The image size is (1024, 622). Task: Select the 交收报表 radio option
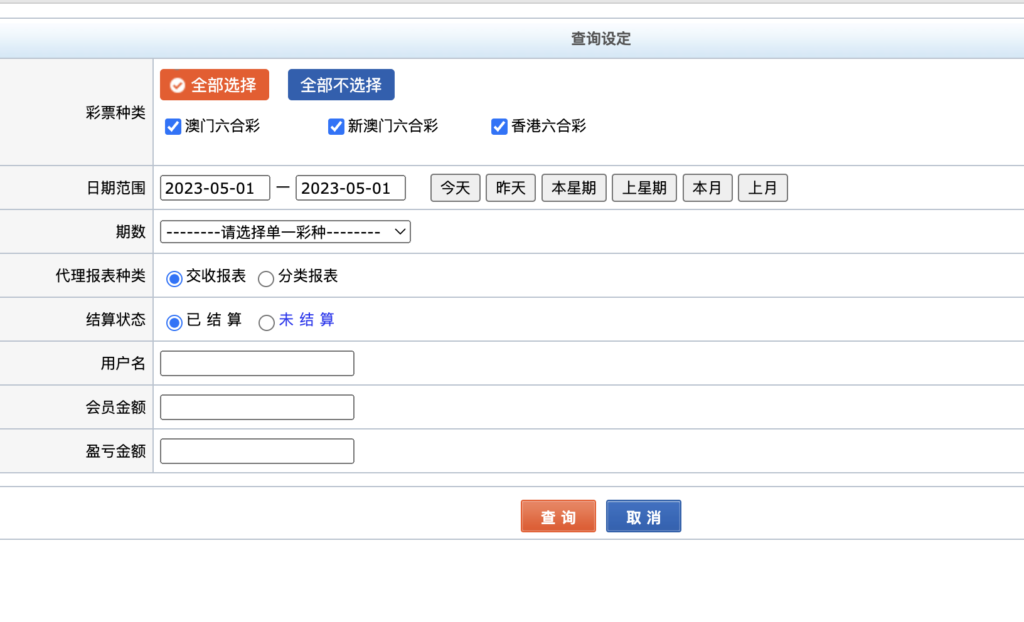click(x=174, y=278)
